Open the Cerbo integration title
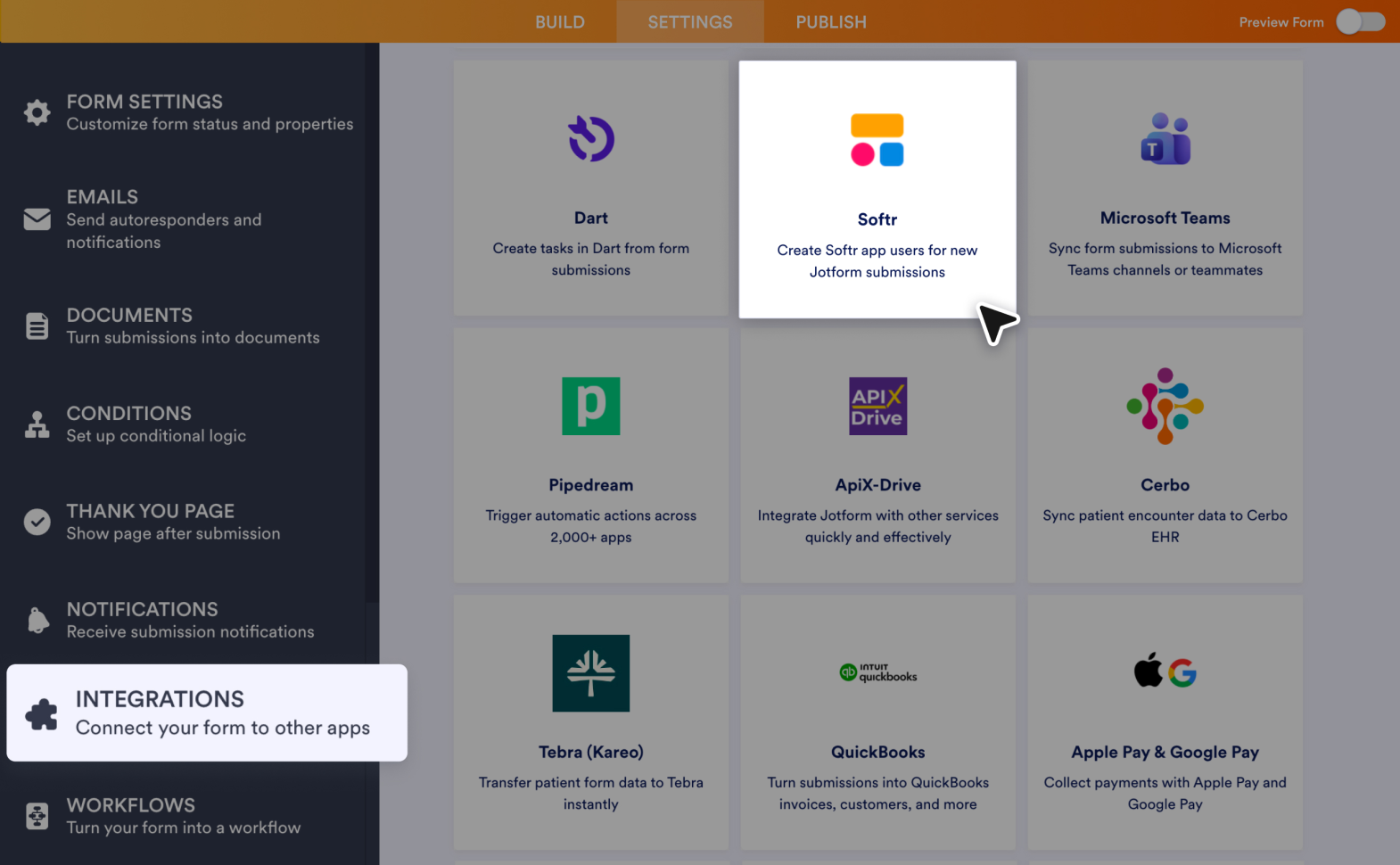 (x=1165, y=485)
